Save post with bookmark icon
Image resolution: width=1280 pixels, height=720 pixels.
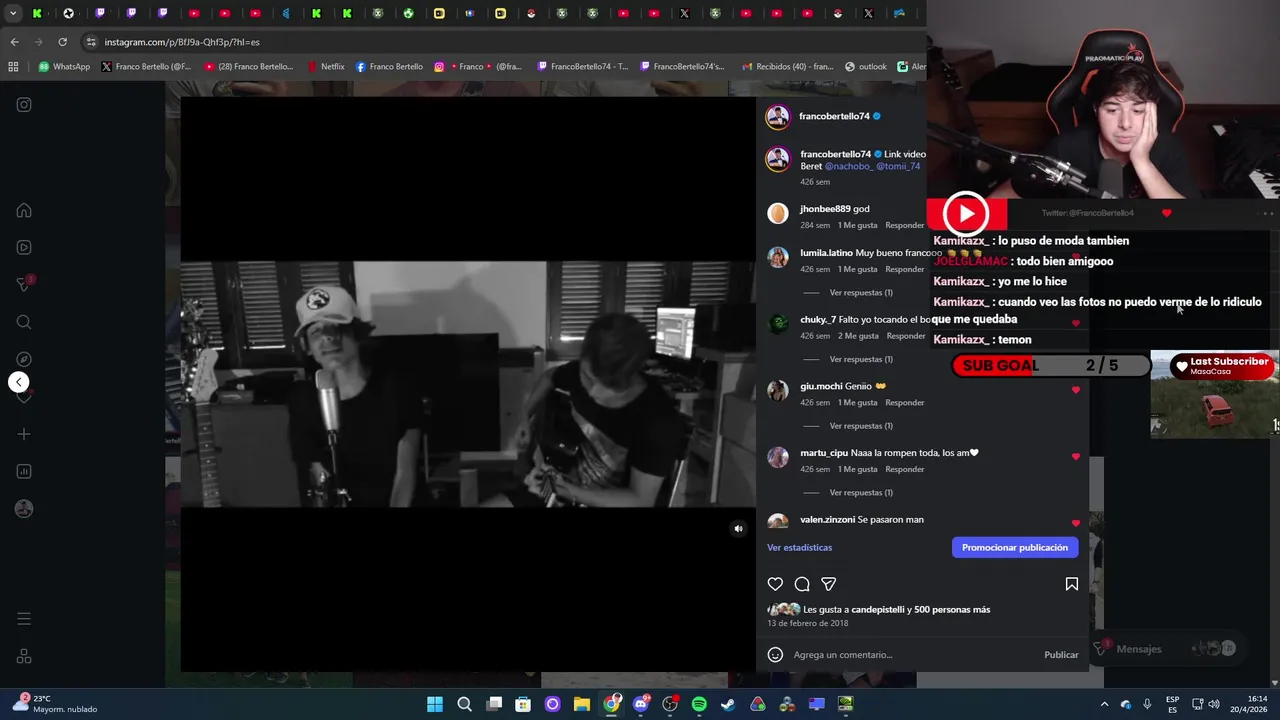(1071, 584)
